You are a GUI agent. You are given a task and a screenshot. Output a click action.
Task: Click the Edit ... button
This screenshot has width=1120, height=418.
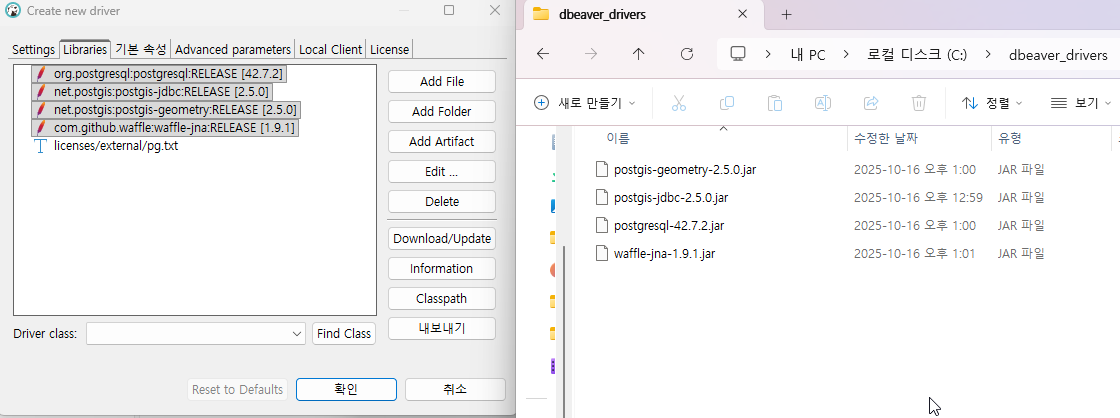pyautogui.click(x=441, y=171)
